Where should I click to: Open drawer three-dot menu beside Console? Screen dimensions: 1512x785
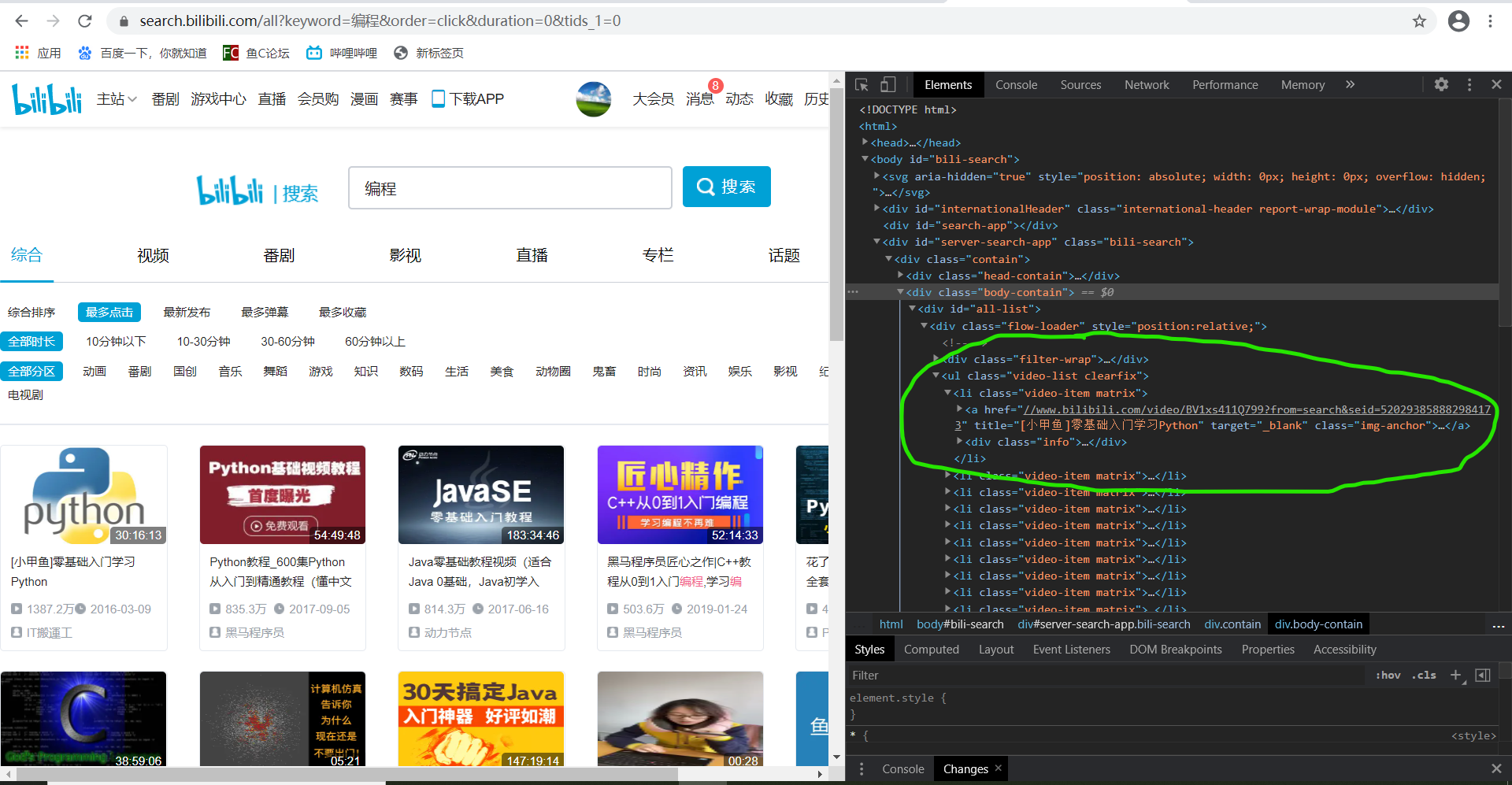(x=861, y=769)
